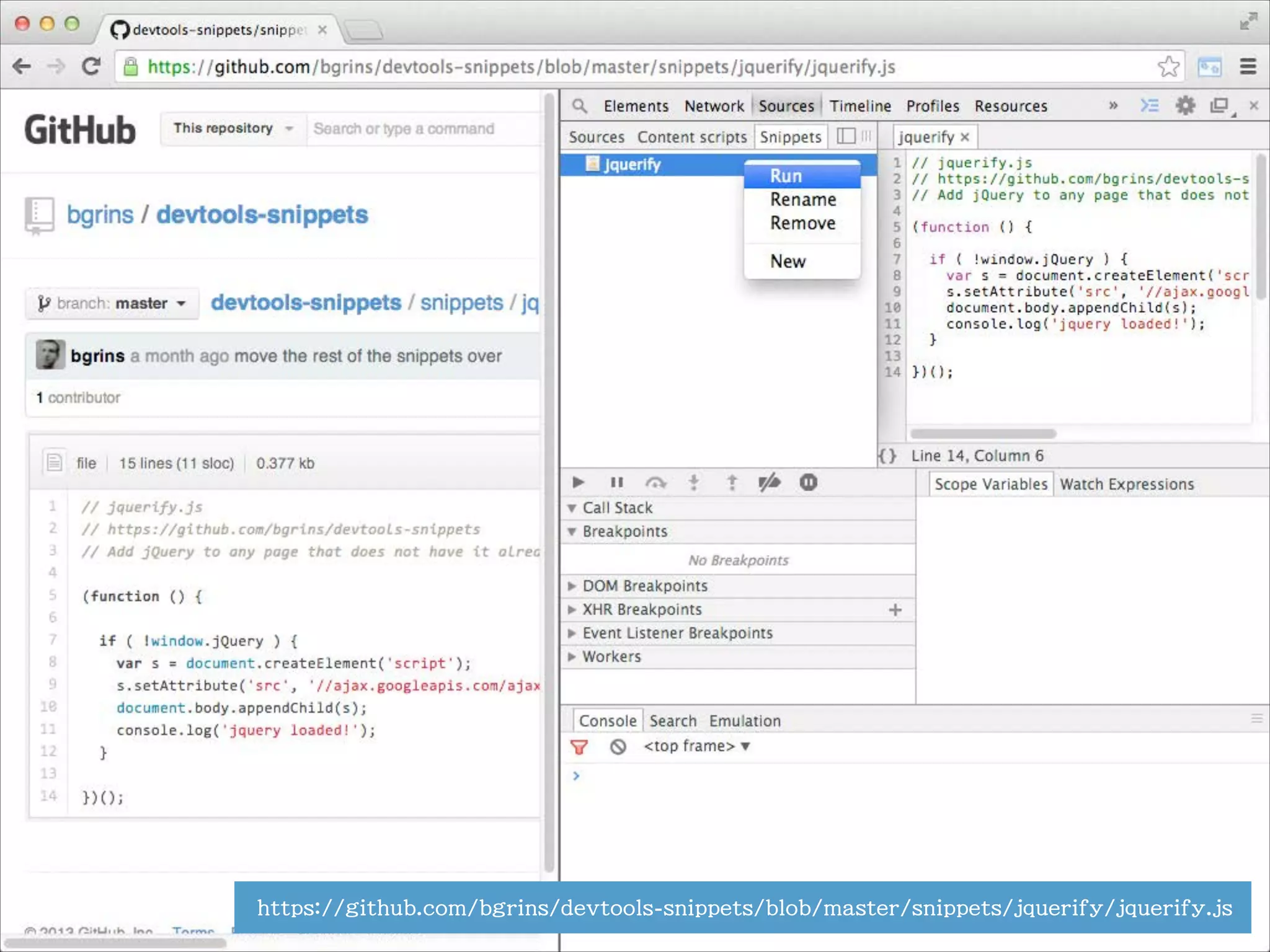
Task: Open the branch master selector
Action: click(x=112, y=304)
